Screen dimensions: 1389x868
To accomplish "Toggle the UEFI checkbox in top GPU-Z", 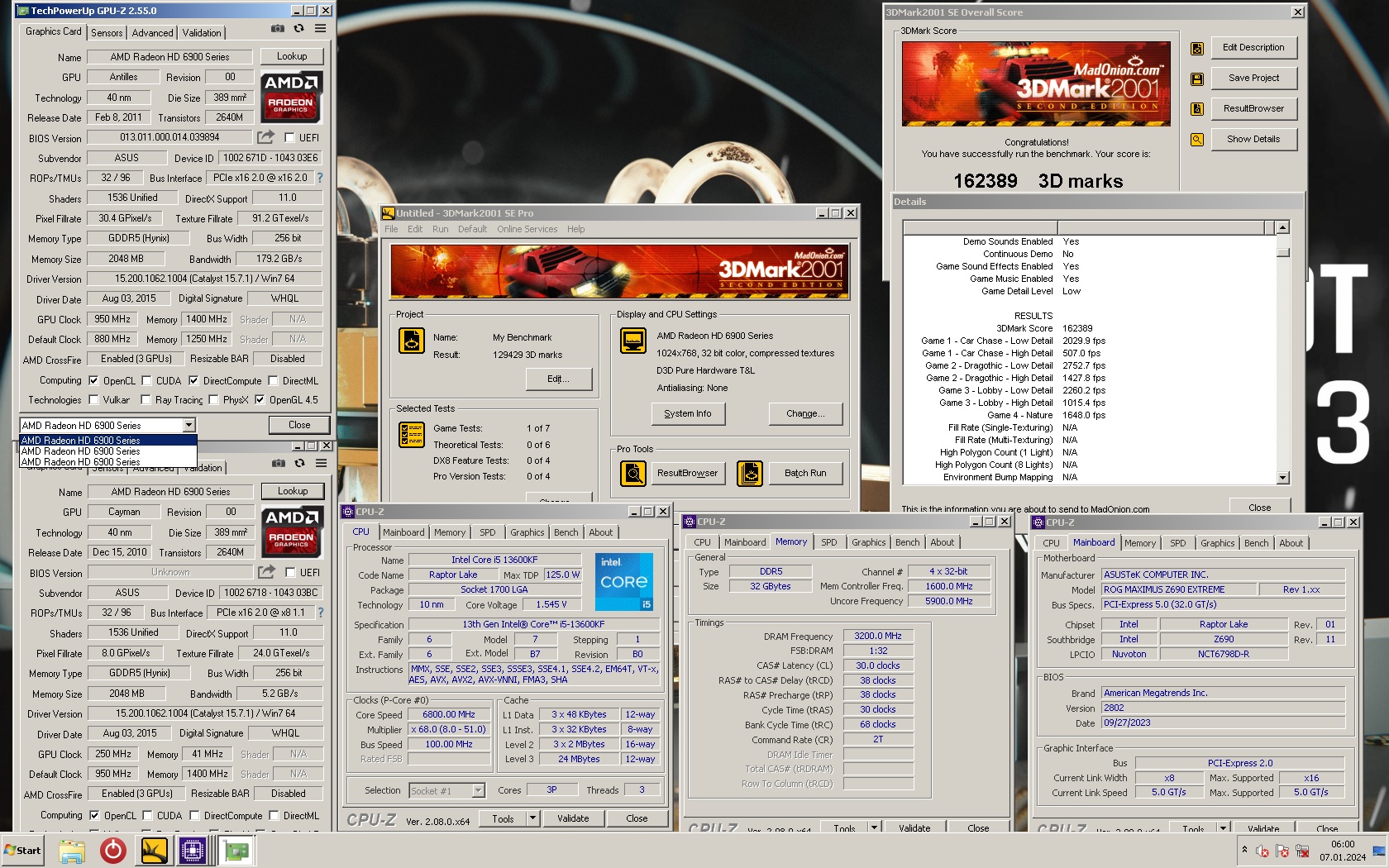I will coord(289,138).
